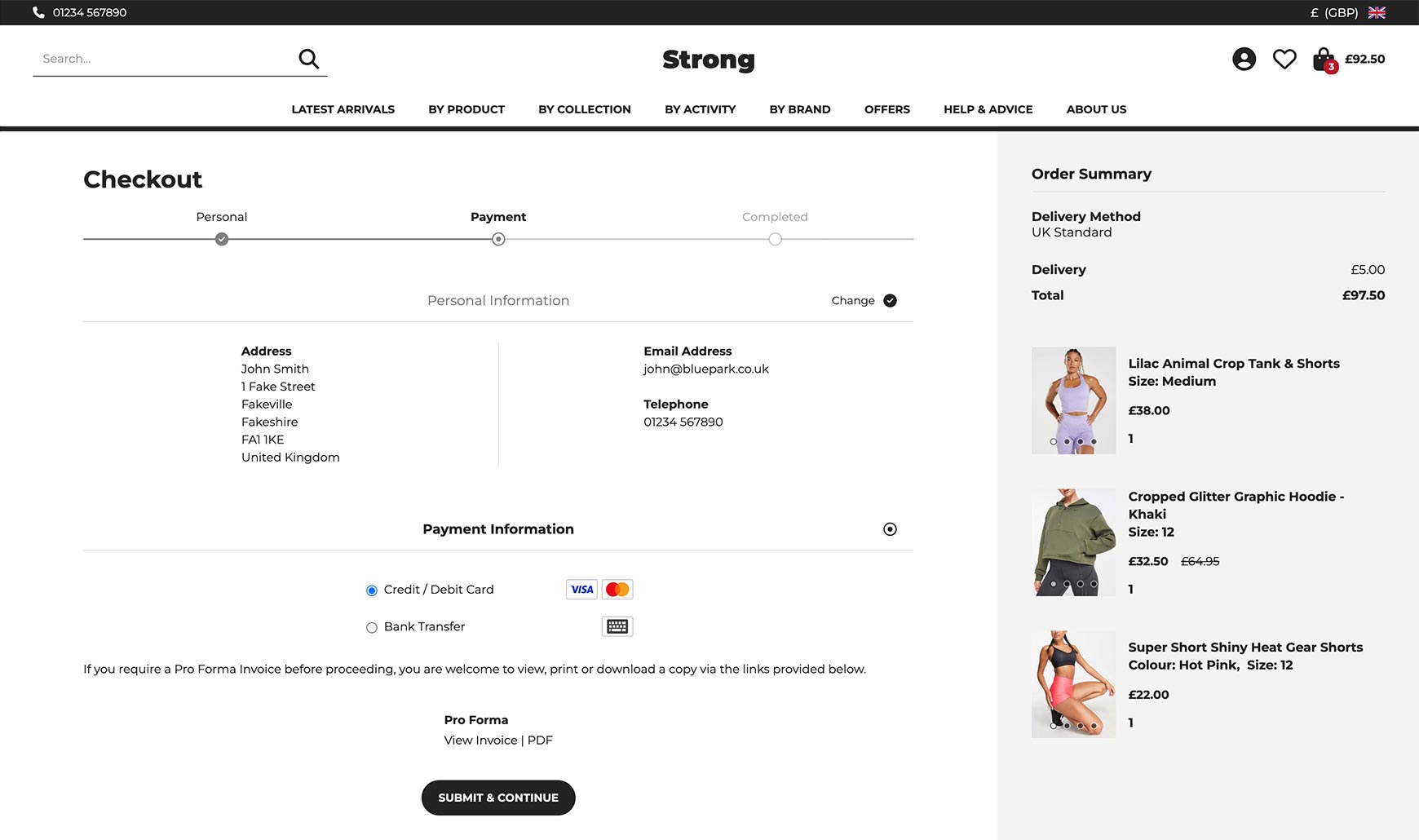1419x840 pixels.
Task: Click the search magnifier icon
Action: pos(308,59)
